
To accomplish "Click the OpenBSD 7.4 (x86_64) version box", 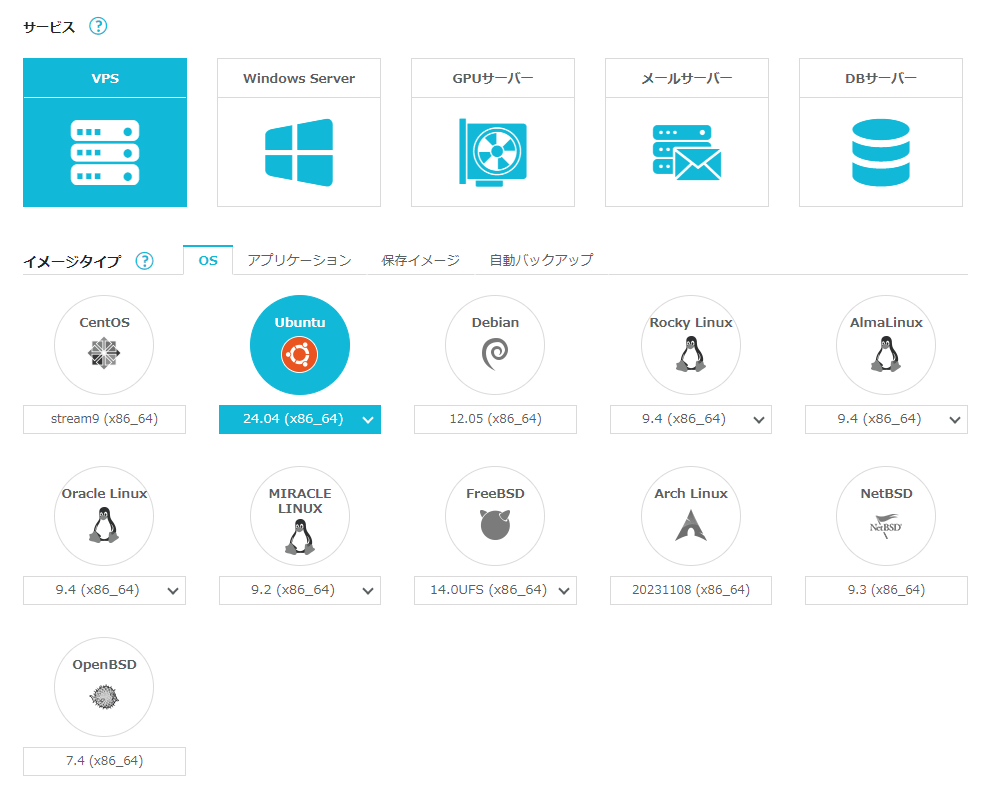I will point(104,761).
